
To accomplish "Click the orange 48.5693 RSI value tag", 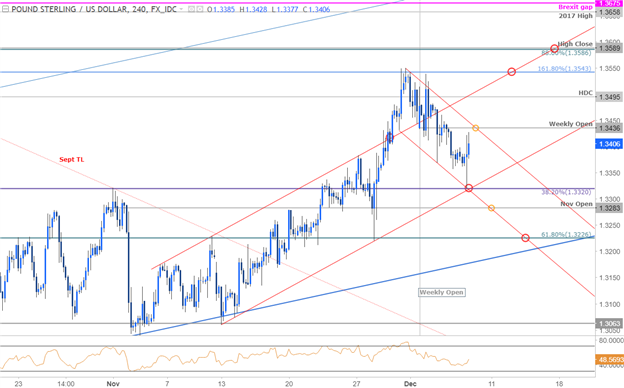I will (x=610, y=360).
